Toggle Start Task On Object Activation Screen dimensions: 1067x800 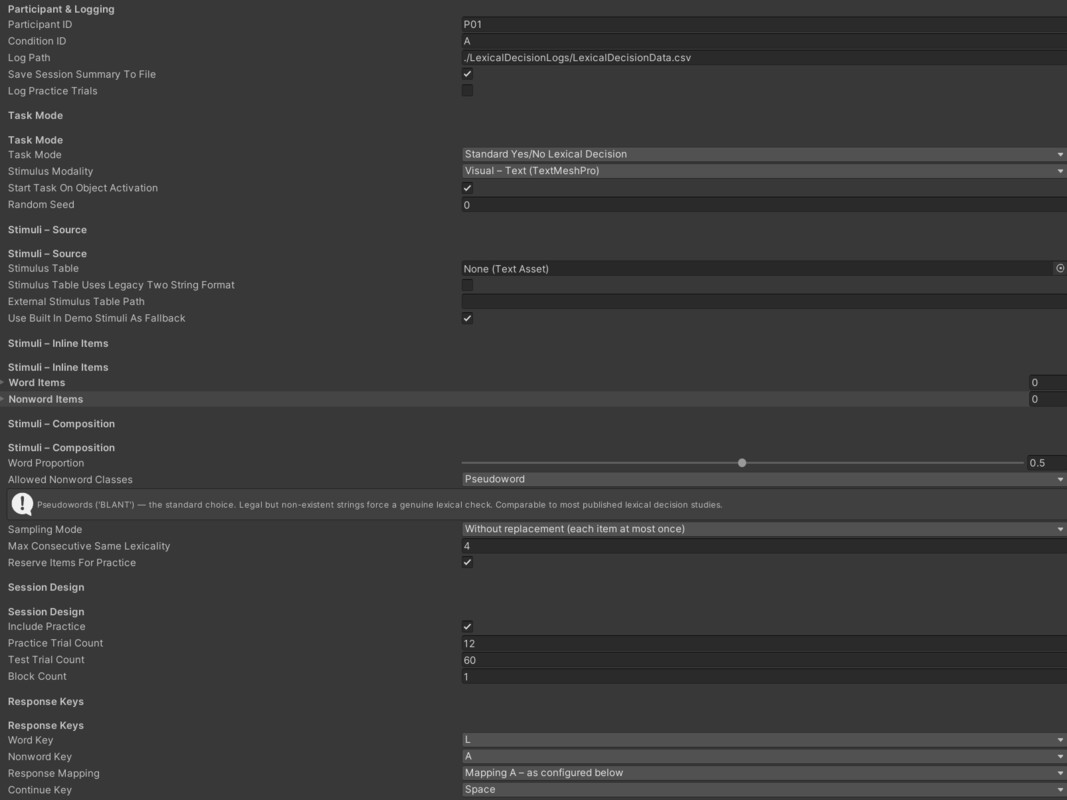(x=467, y=188)
